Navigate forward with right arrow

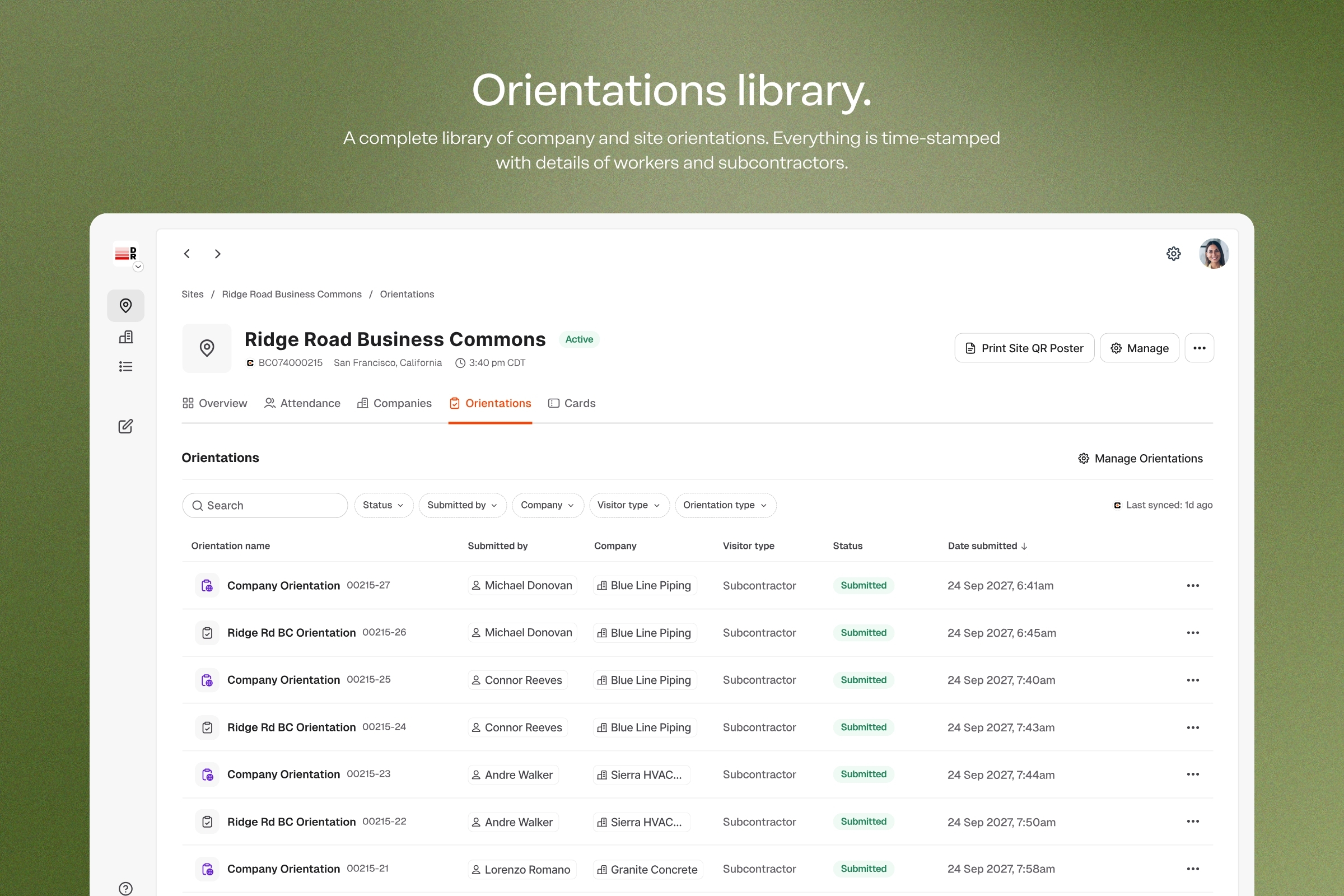tap(218, 254)
